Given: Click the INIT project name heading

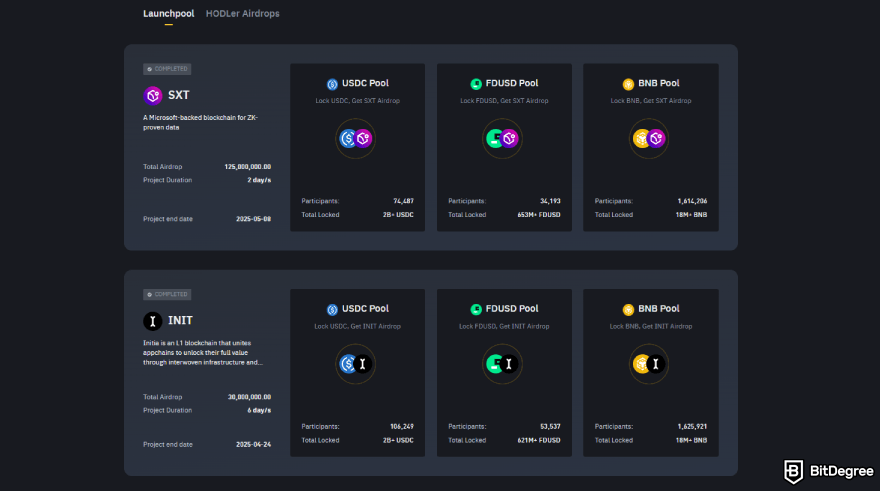Looking at the screenshot, I should click(x=181, y=321).
